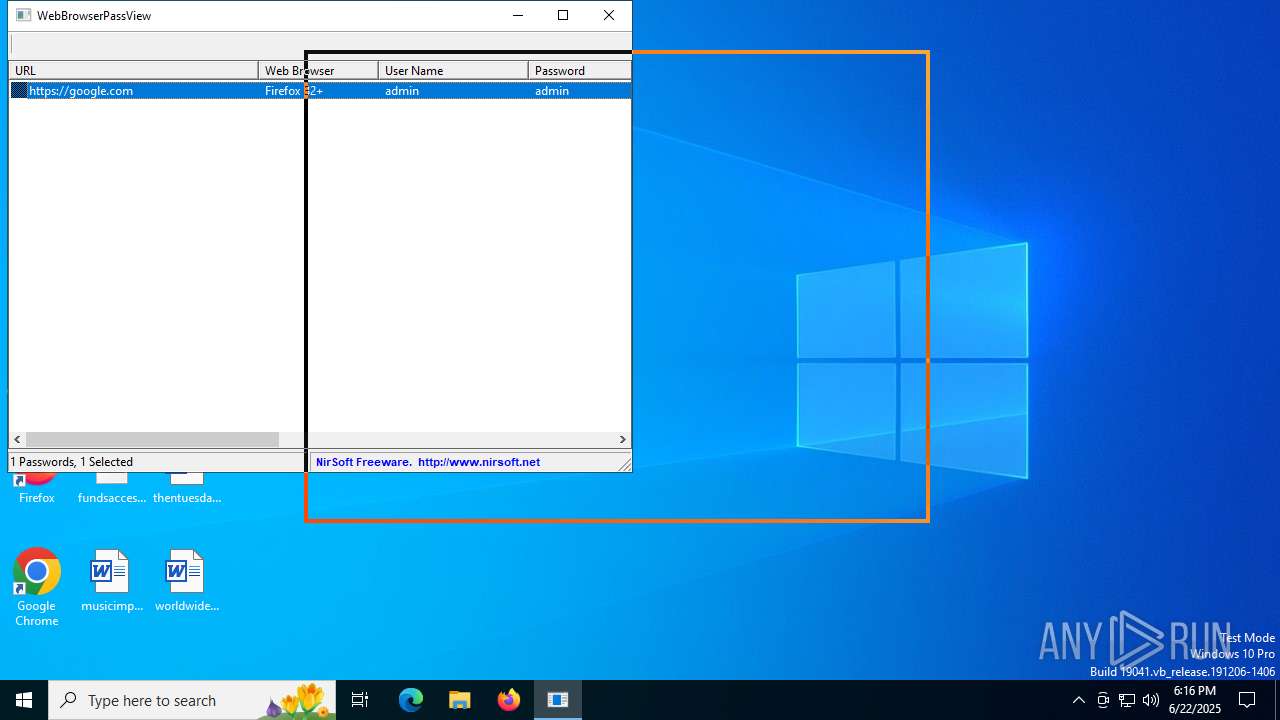Image resolution: width=1280 pixels, height=720 pixels.
Task: Click the google.com row's entry icon
Action: [x=19, y=91]
